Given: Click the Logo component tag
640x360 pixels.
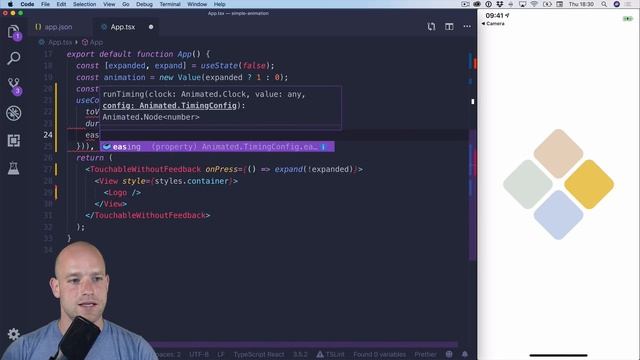Looking at the screenshot, I should (118, 193).
